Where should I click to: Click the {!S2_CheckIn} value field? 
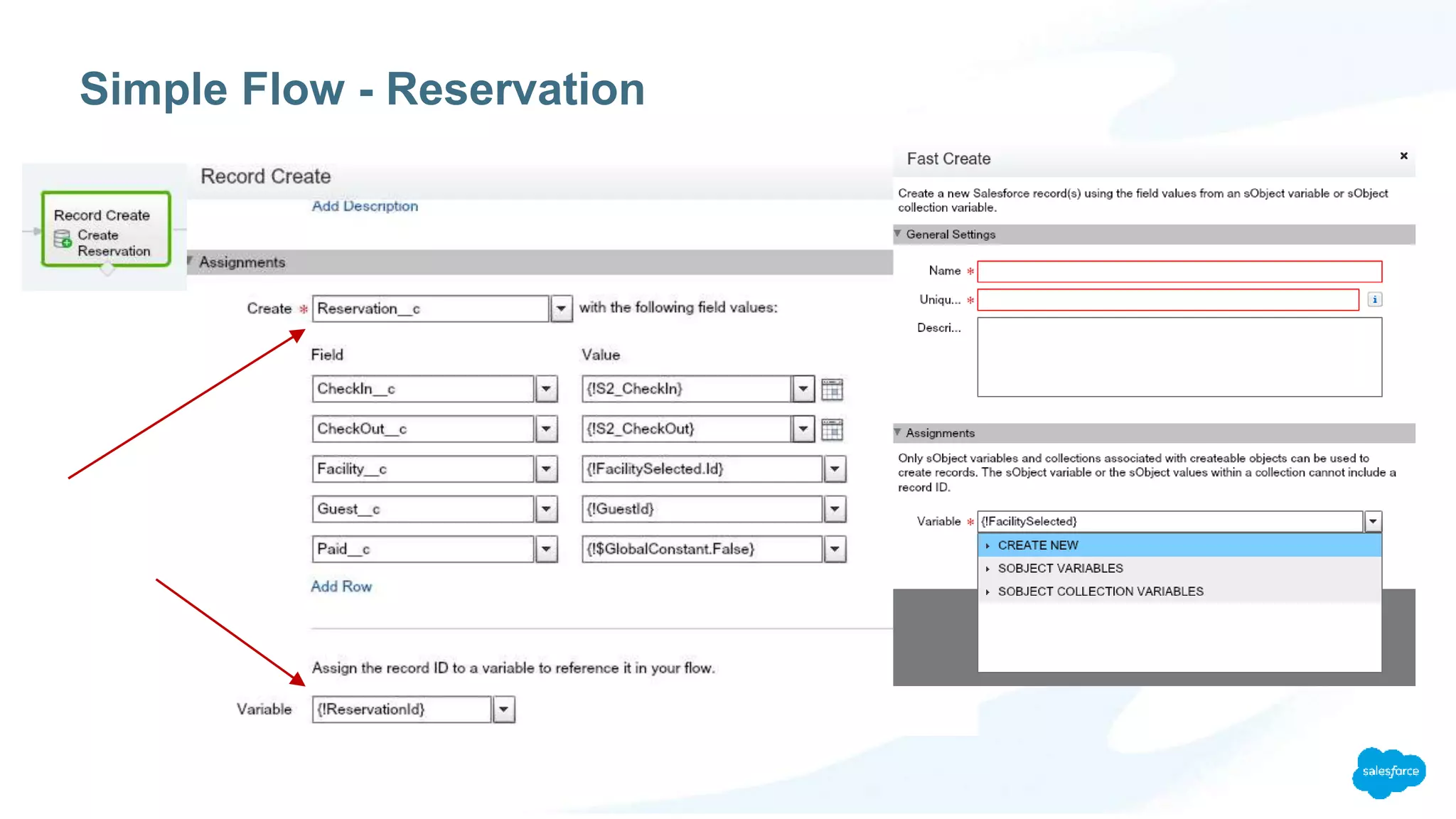tap(687, 389)
